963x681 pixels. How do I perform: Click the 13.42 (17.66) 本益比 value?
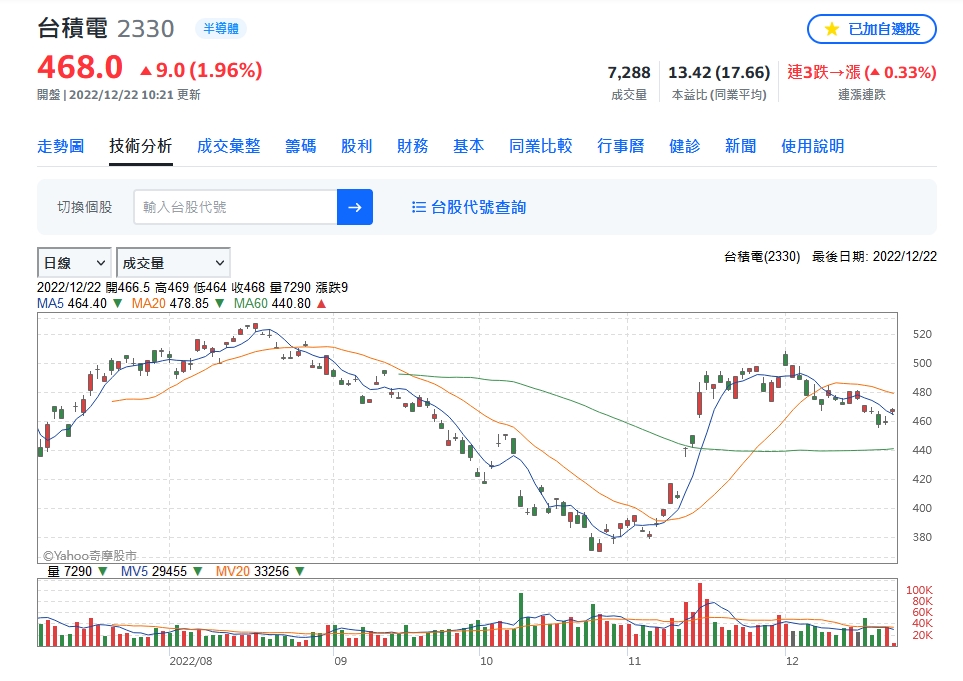coord(719,72)
